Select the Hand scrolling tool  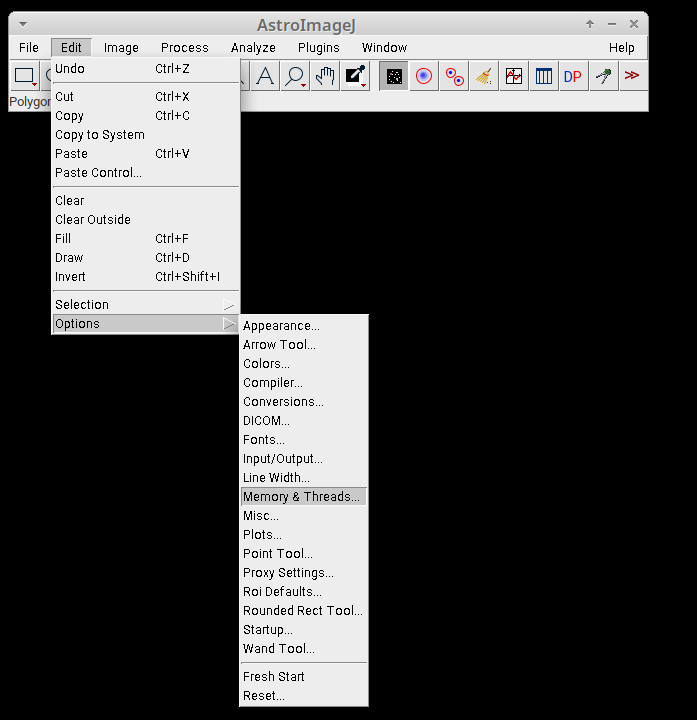[325, 76]
